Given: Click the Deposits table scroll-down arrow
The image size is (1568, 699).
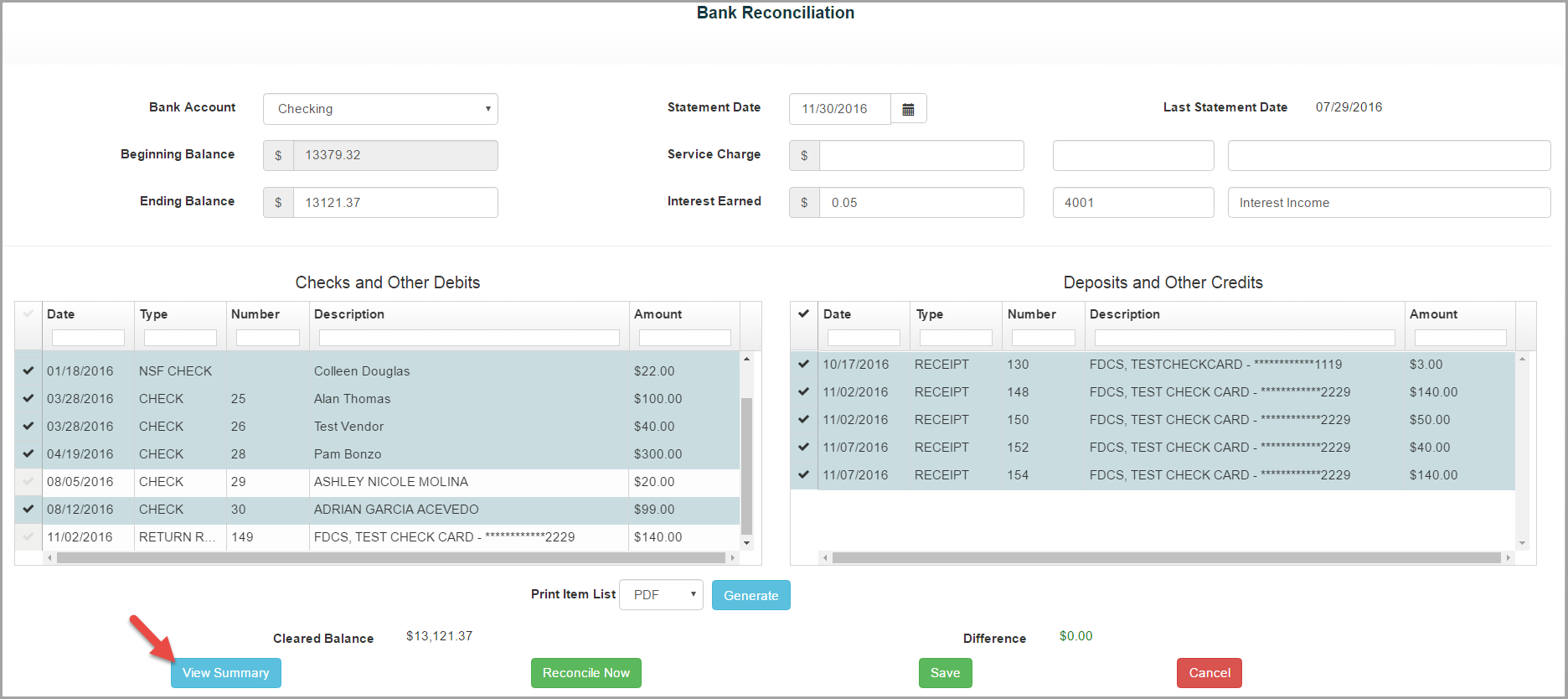Looking at the screenshot, I should [x=1522, y=543].
